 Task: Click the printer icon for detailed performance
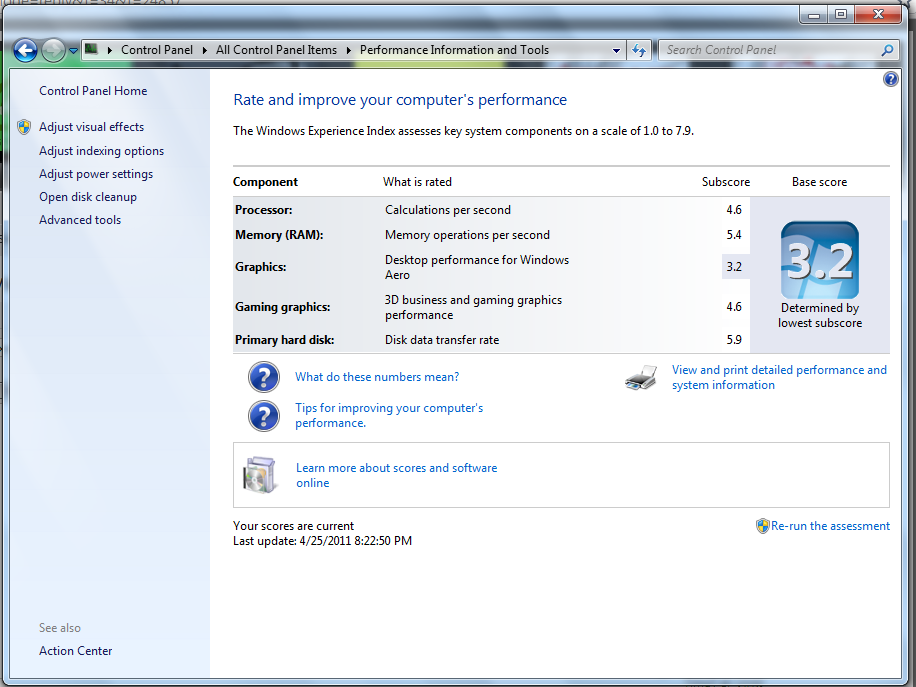tap(641, 378)
